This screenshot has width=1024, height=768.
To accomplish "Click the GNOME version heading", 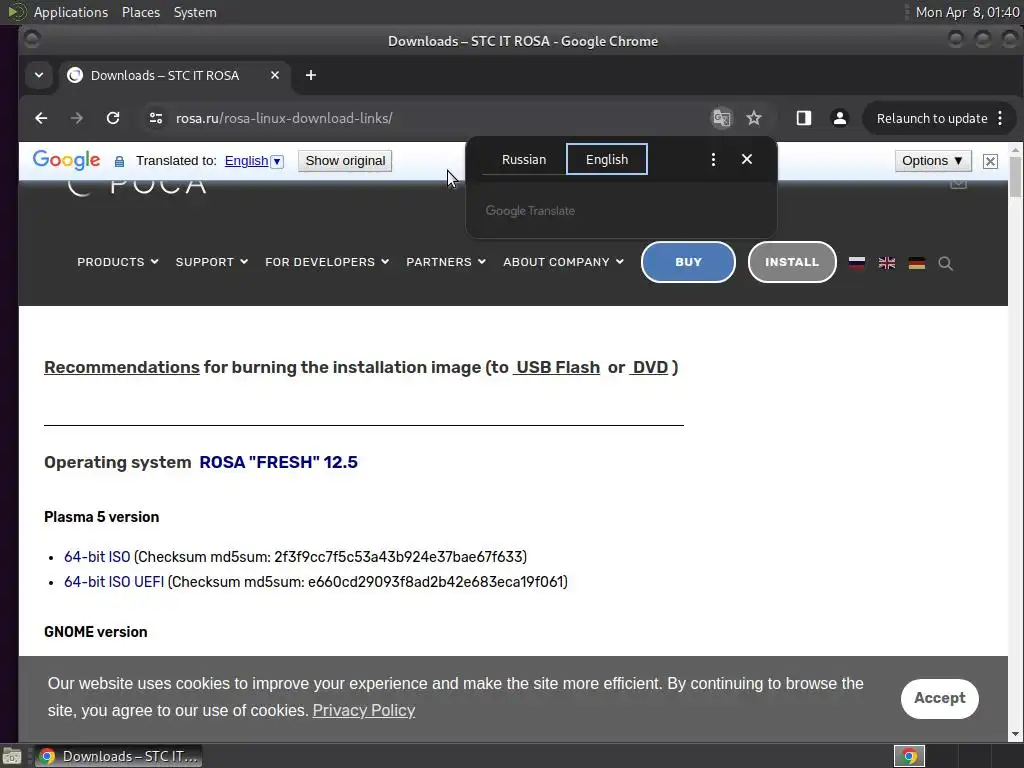I will [95, 632].
